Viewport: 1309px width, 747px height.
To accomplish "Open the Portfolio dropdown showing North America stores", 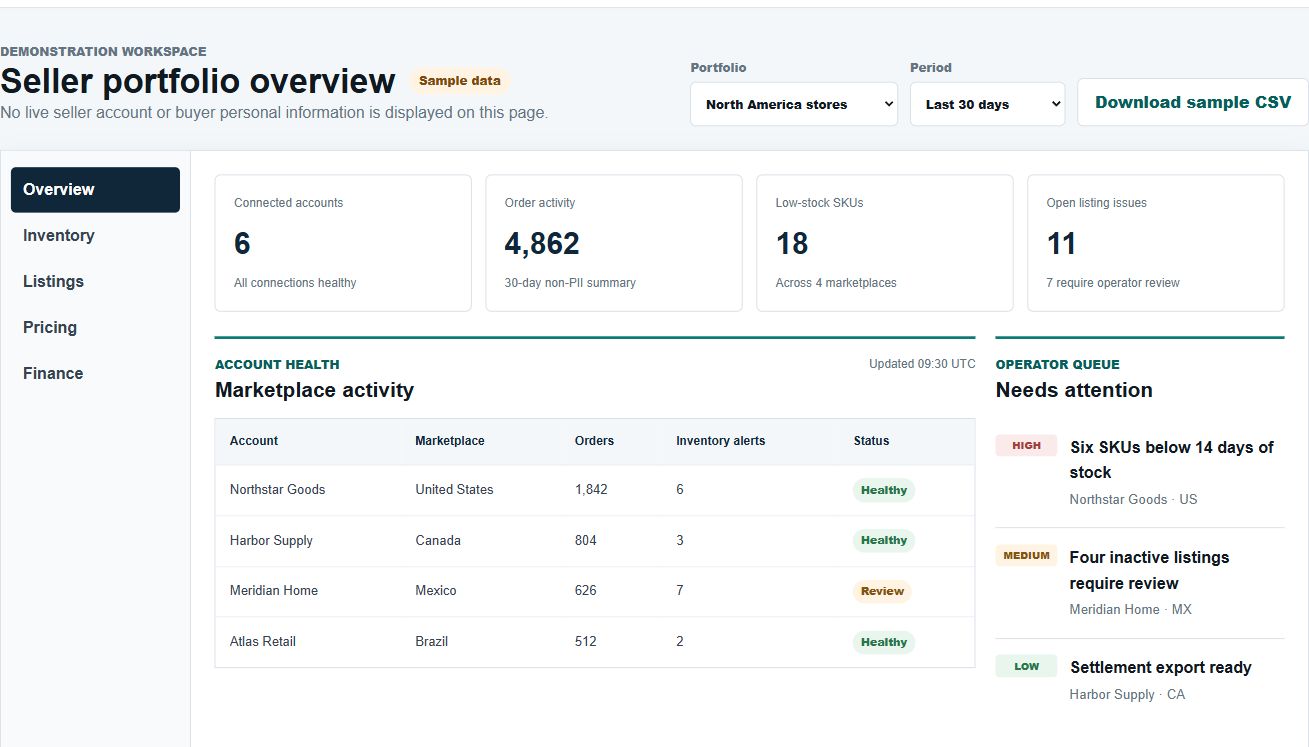I will click(x=794, y=104).
